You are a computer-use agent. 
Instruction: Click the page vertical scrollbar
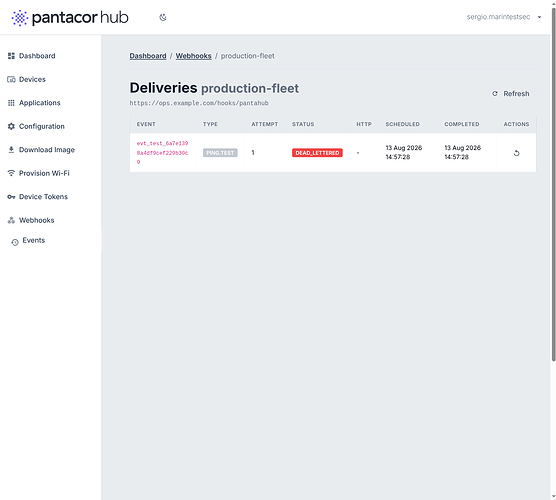[x=553, y=184]
